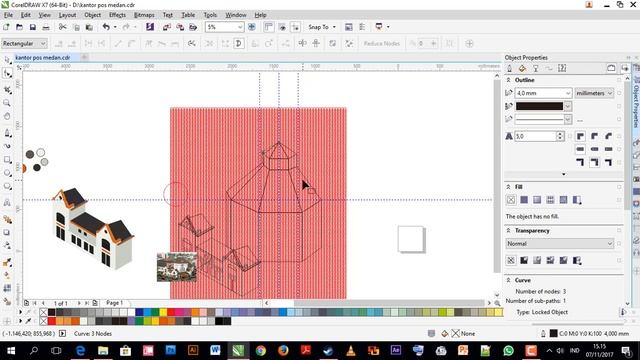Select the Rectangle tool in the toolbox
Image resolution: width=640 pixels, height=360 pixels.
tap(7, 160)
